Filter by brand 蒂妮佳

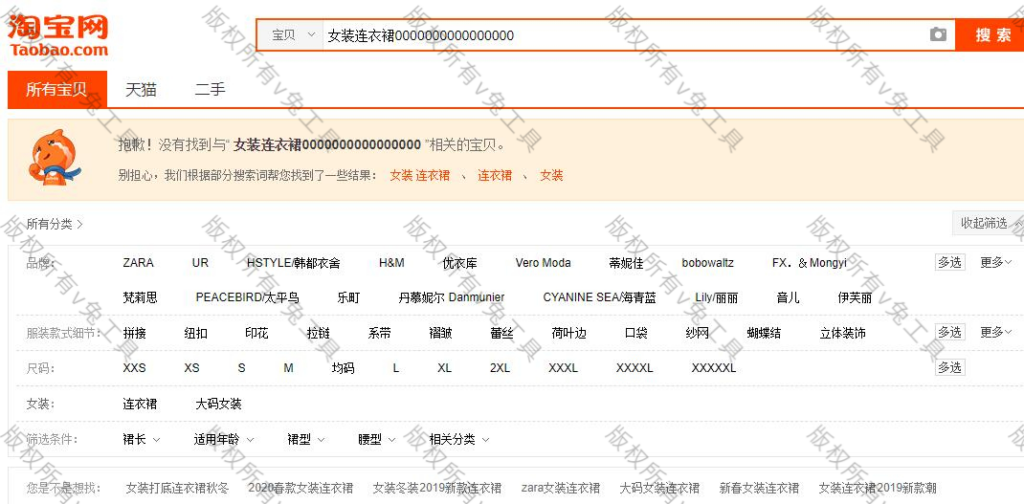pyautogui.click(x=626, y=263)
